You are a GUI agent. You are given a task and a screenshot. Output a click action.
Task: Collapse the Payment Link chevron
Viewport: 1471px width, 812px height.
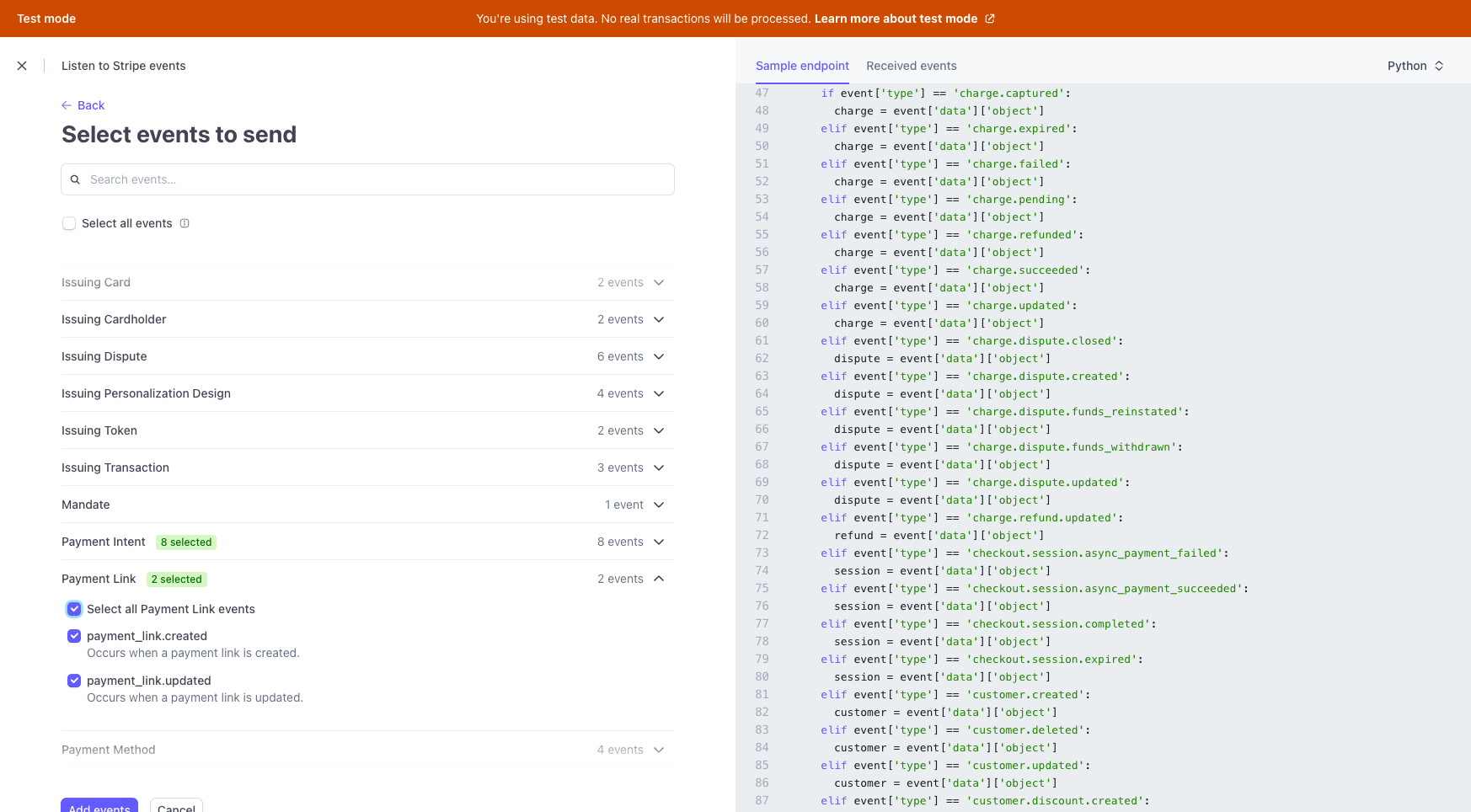659,579
